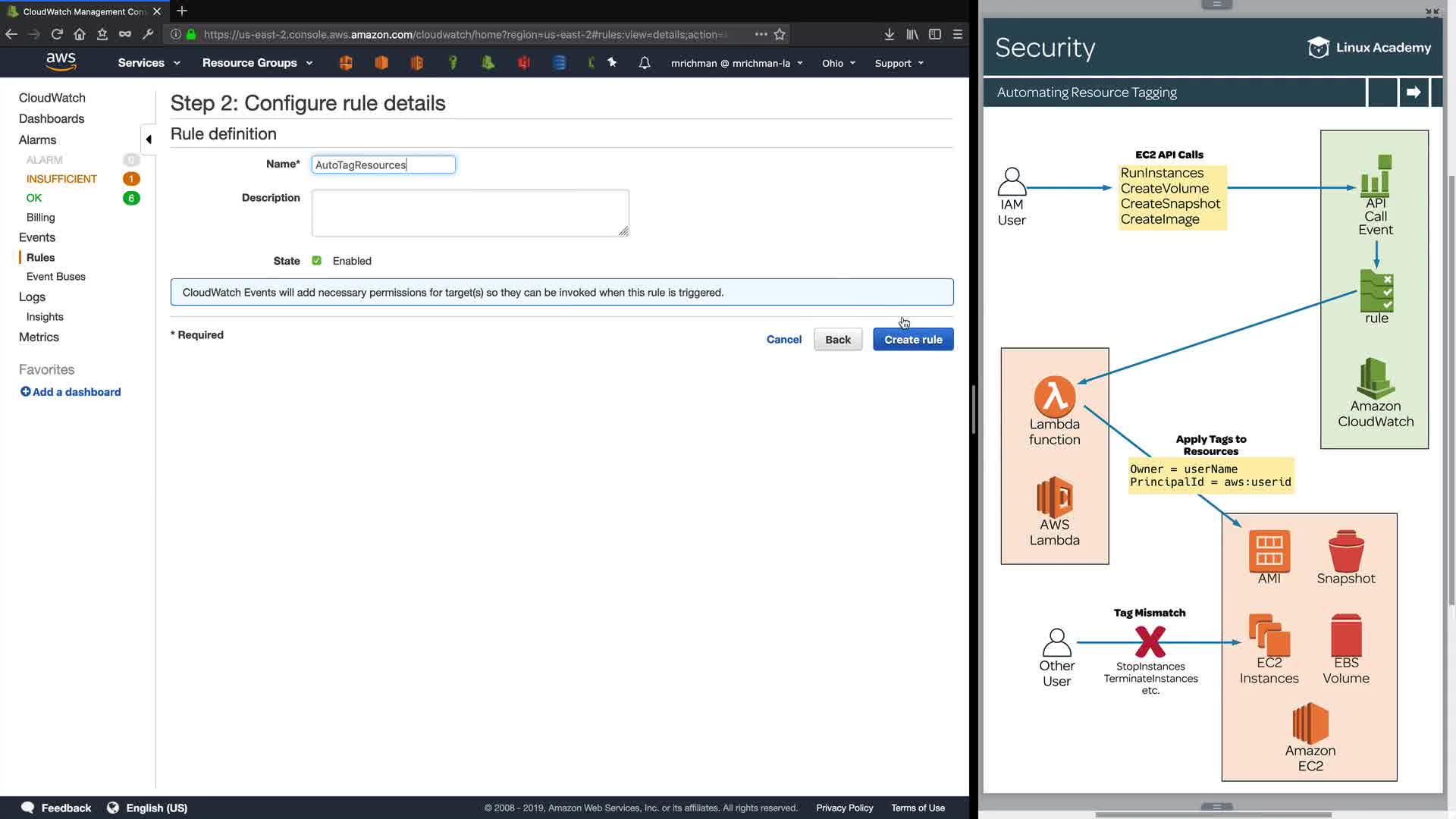Open the notifications bell icon
Screen dimensions: 1456x819
pos(645,63)
